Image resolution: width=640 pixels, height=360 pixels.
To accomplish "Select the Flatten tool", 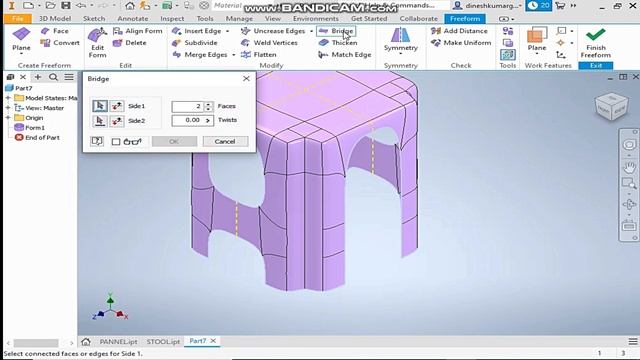I will click(x=259, y=55).
